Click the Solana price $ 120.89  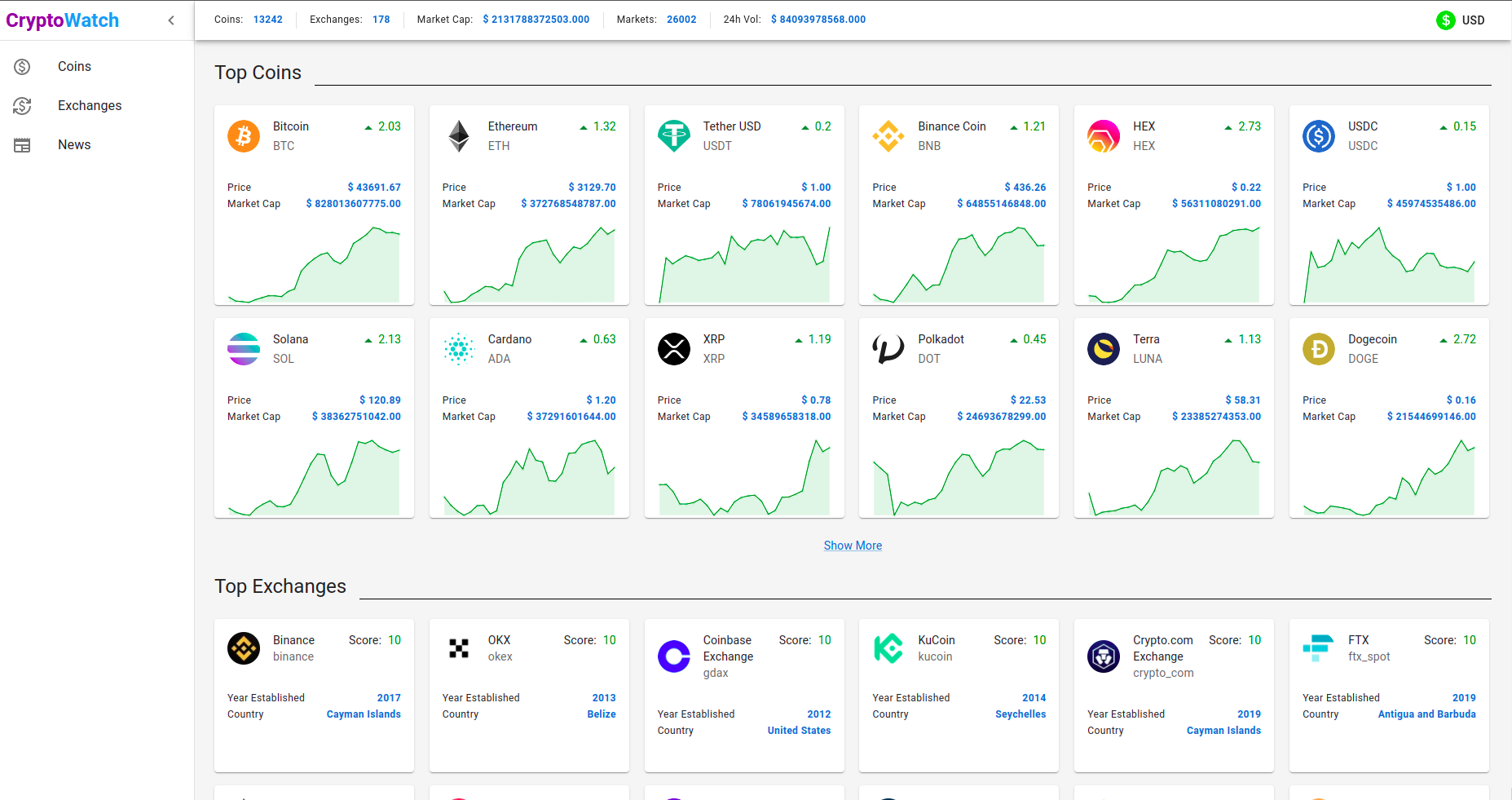[380, 400]
